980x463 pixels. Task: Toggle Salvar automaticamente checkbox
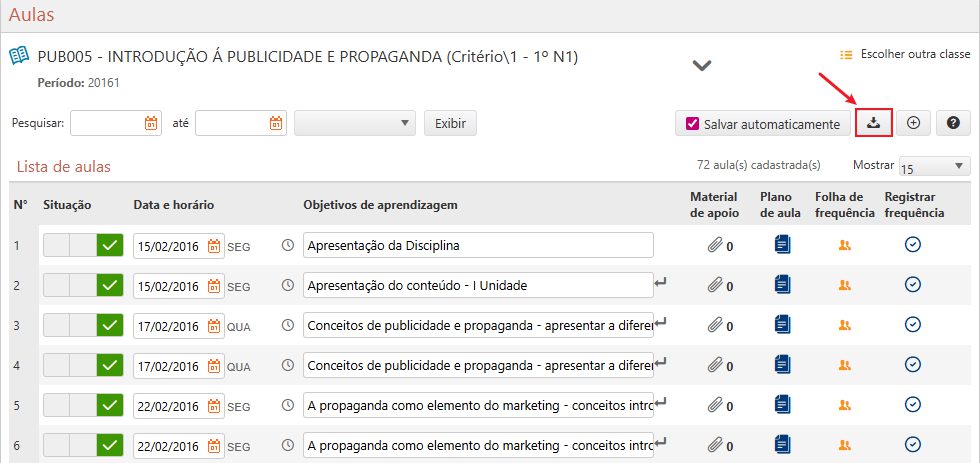692,124
